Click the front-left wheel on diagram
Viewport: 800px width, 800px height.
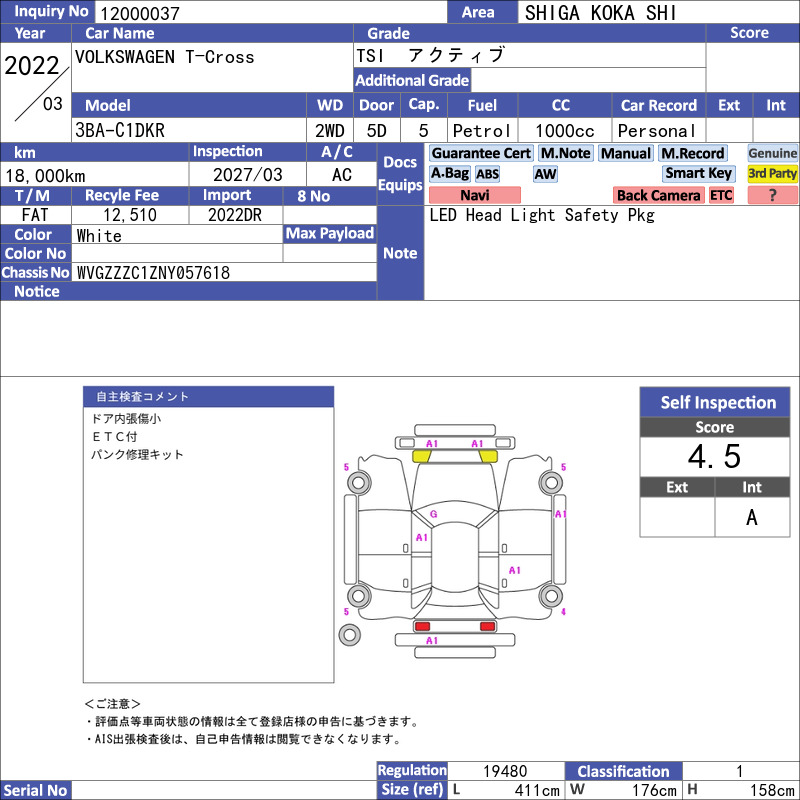click(359, 483)
